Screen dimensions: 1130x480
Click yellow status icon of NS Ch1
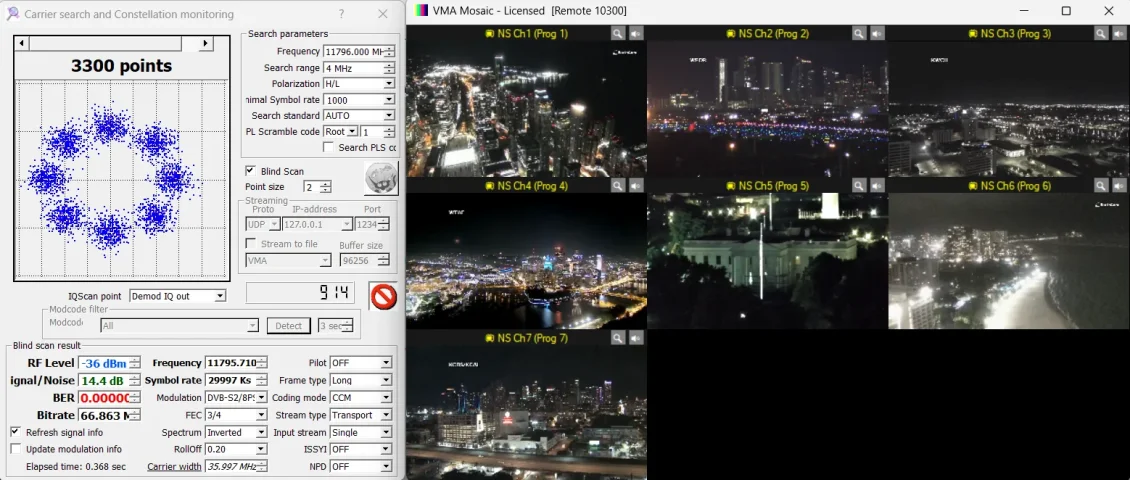point(489,34)
